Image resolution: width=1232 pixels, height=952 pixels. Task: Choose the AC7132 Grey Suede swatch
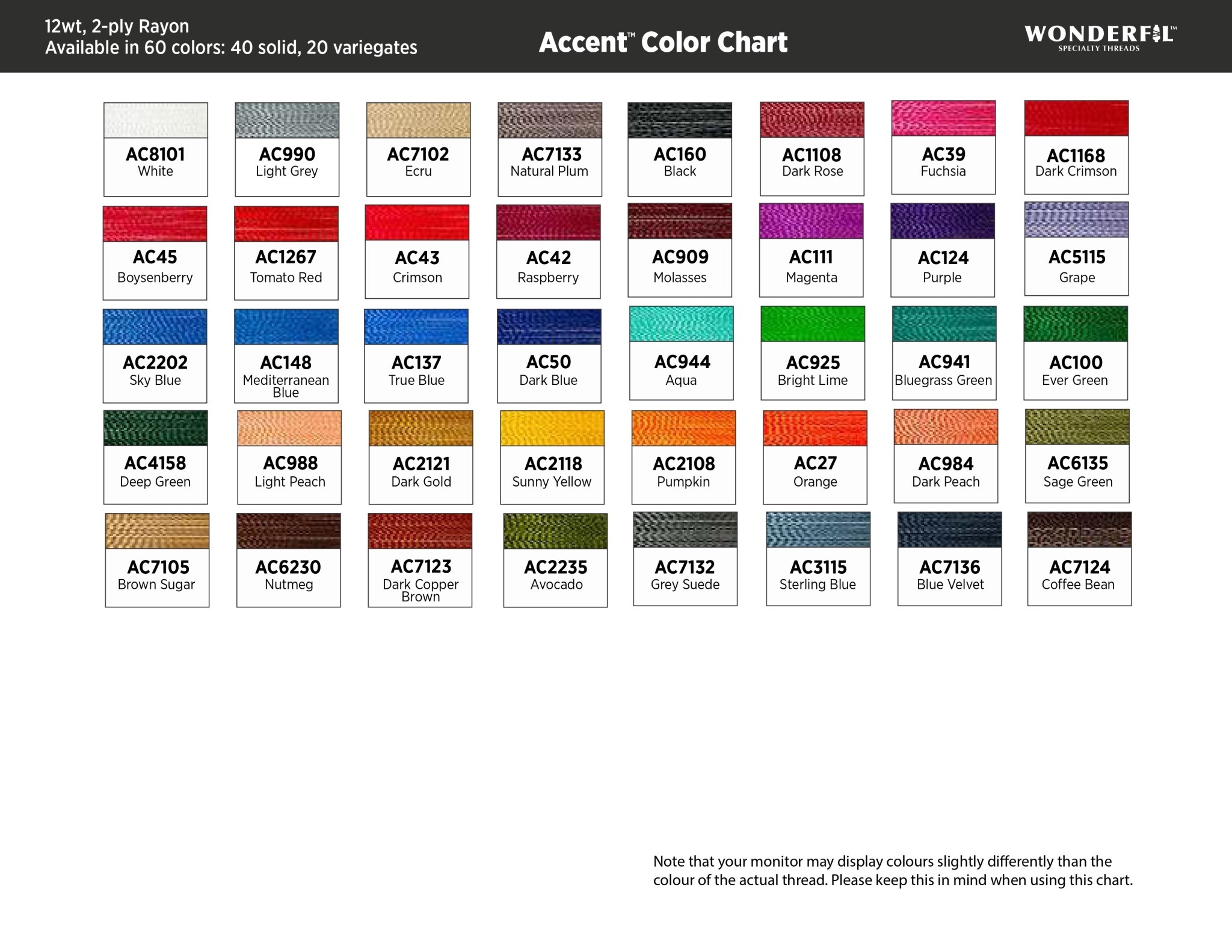[685, 559]
